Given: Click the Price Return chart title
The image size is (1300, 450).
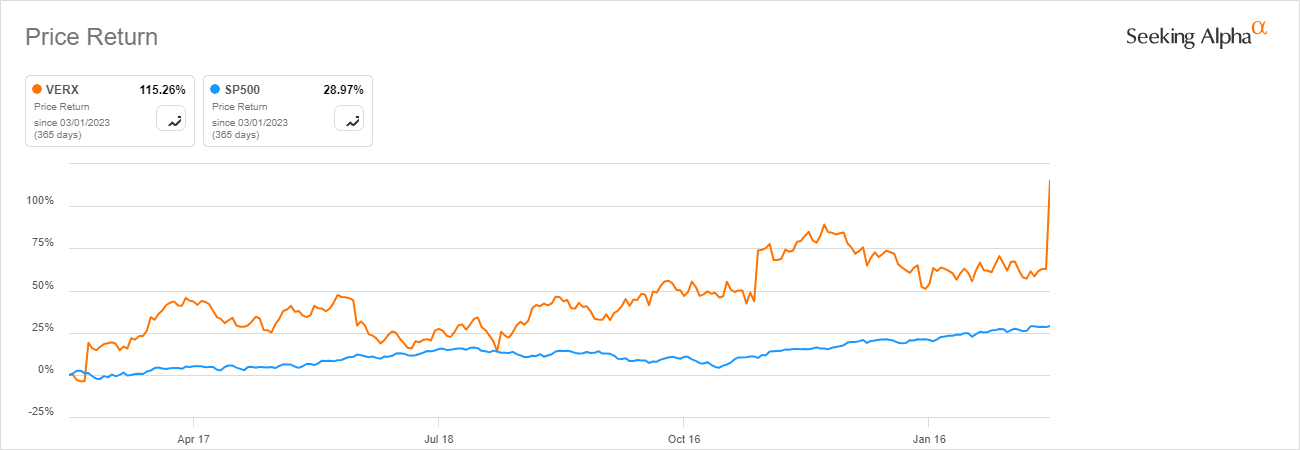Looking at the screenshot, I should click(91, 38).
